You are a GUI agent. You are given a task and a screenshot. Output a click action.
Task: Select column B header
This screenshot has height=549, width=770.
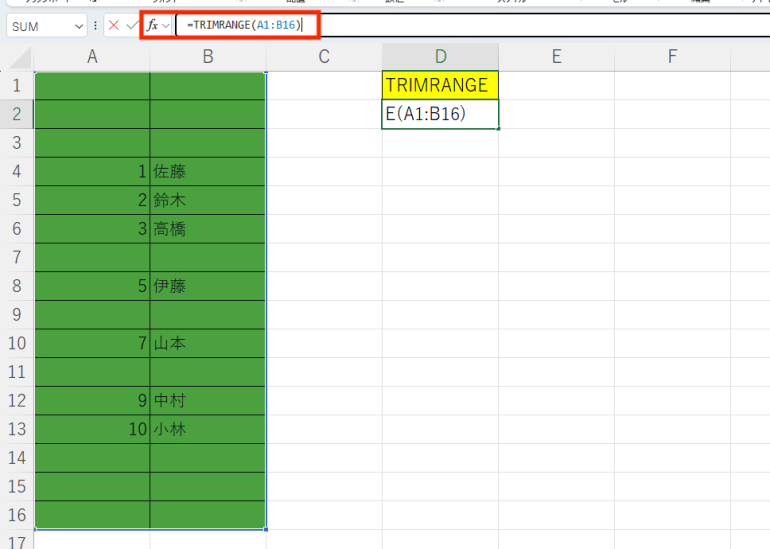tap(208, 57)
